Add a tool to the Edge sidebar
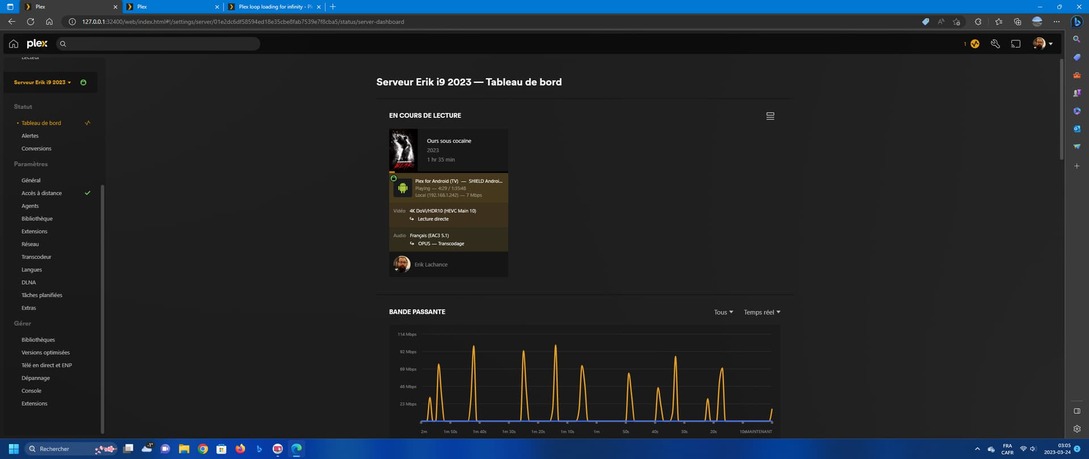Viewport: 1089px width, 459px height. (x=1076, y=166)
